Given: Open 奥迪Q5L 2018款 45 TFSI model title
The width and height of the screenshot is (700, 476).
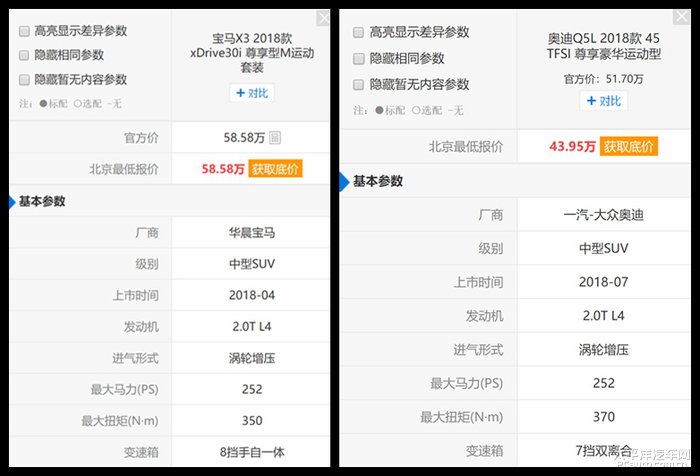Looking at the screenshot, I should tap(604, 46).
